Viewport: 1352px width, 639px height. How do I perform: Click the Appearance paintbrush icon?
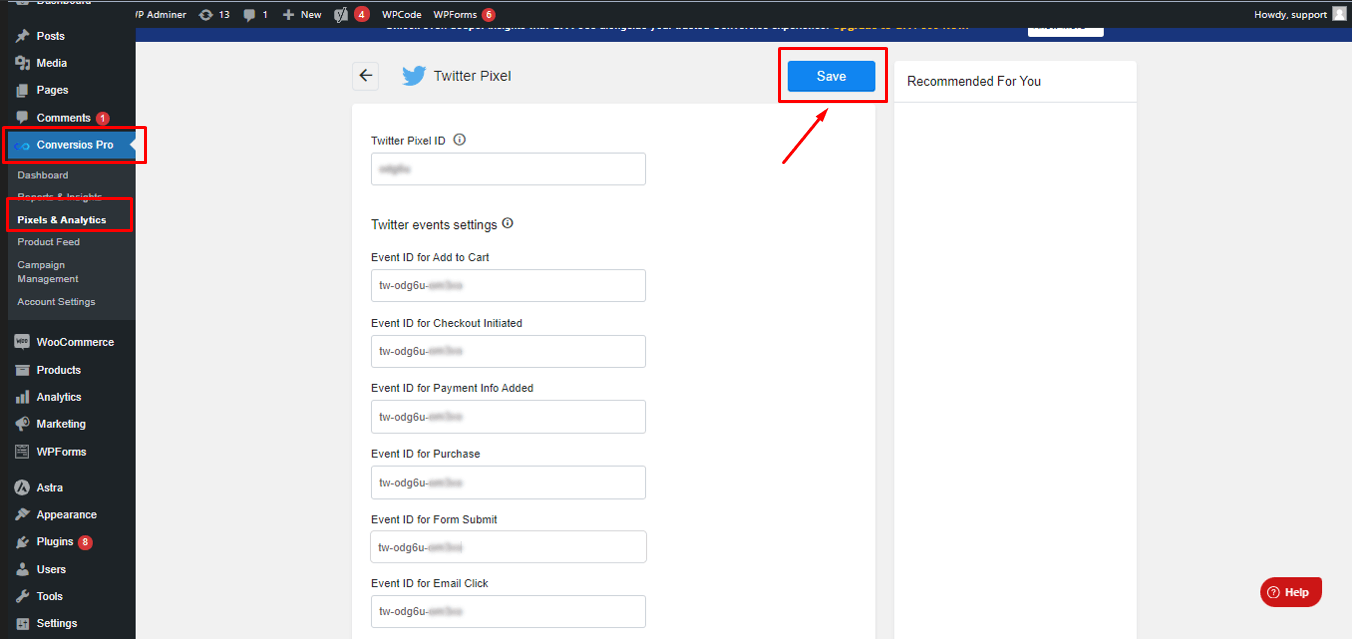[22, 515]
